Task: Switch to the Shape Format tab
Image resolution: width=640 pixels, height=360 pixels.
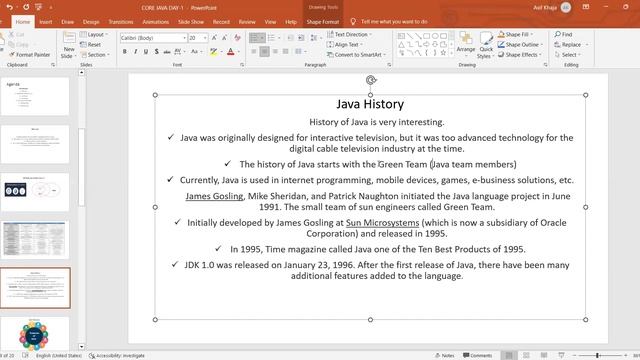Action: point(323,22)
